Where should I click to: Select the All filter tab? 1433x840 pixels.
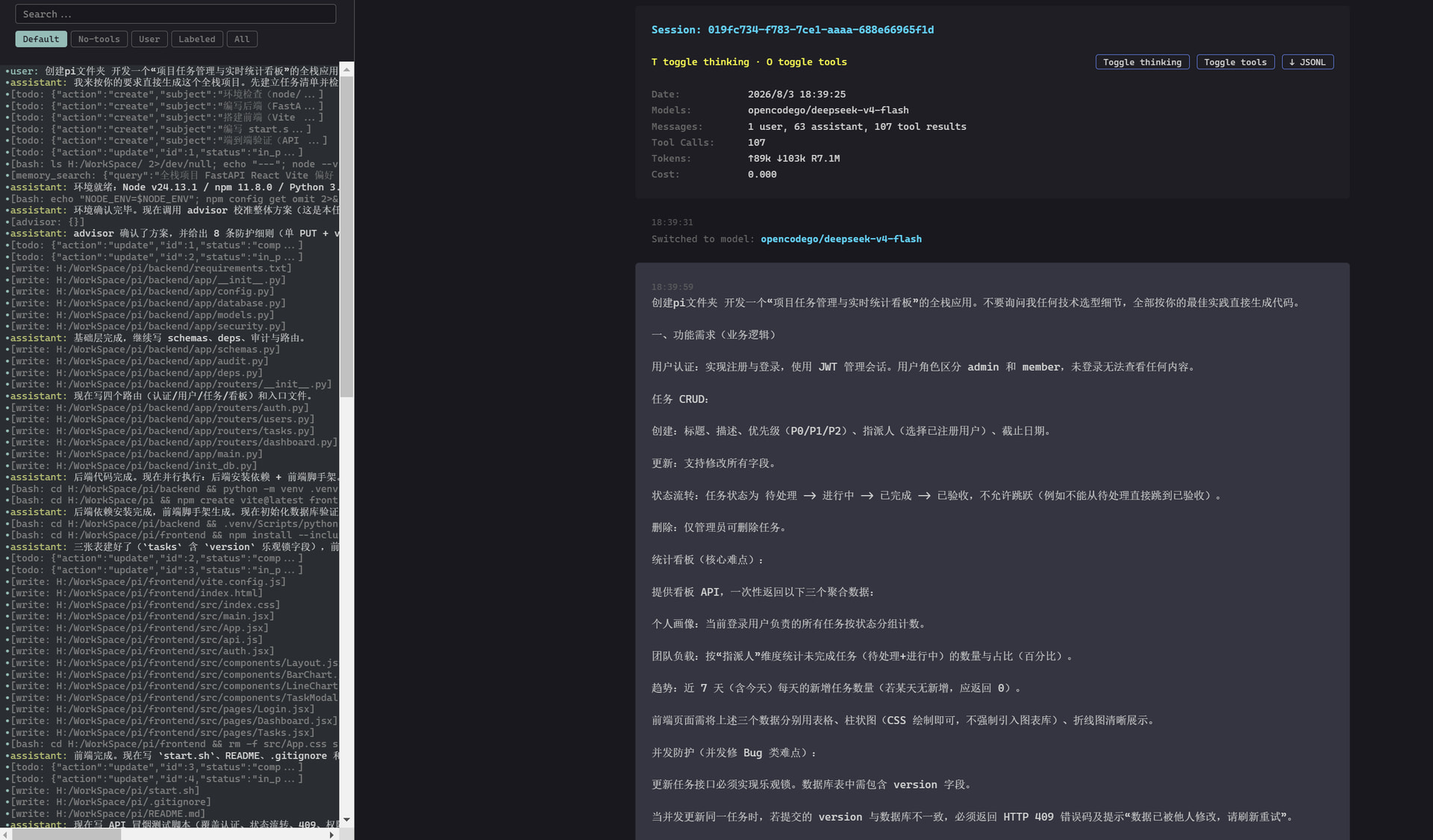pyautogui.click(x=242, y=39)
